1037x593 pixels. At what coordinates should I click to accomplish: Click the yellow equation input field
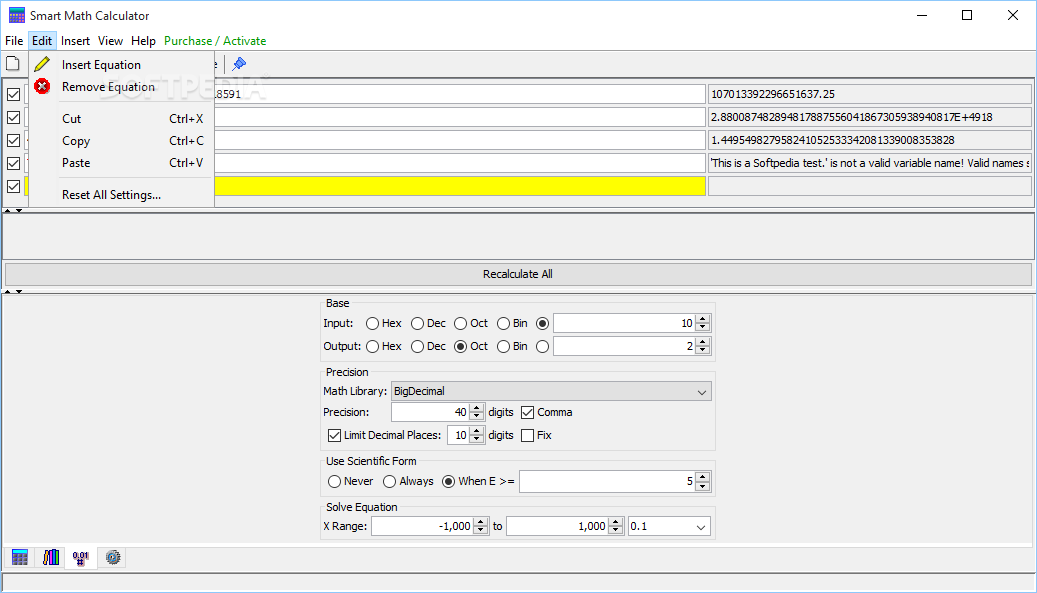click(365, 186)
